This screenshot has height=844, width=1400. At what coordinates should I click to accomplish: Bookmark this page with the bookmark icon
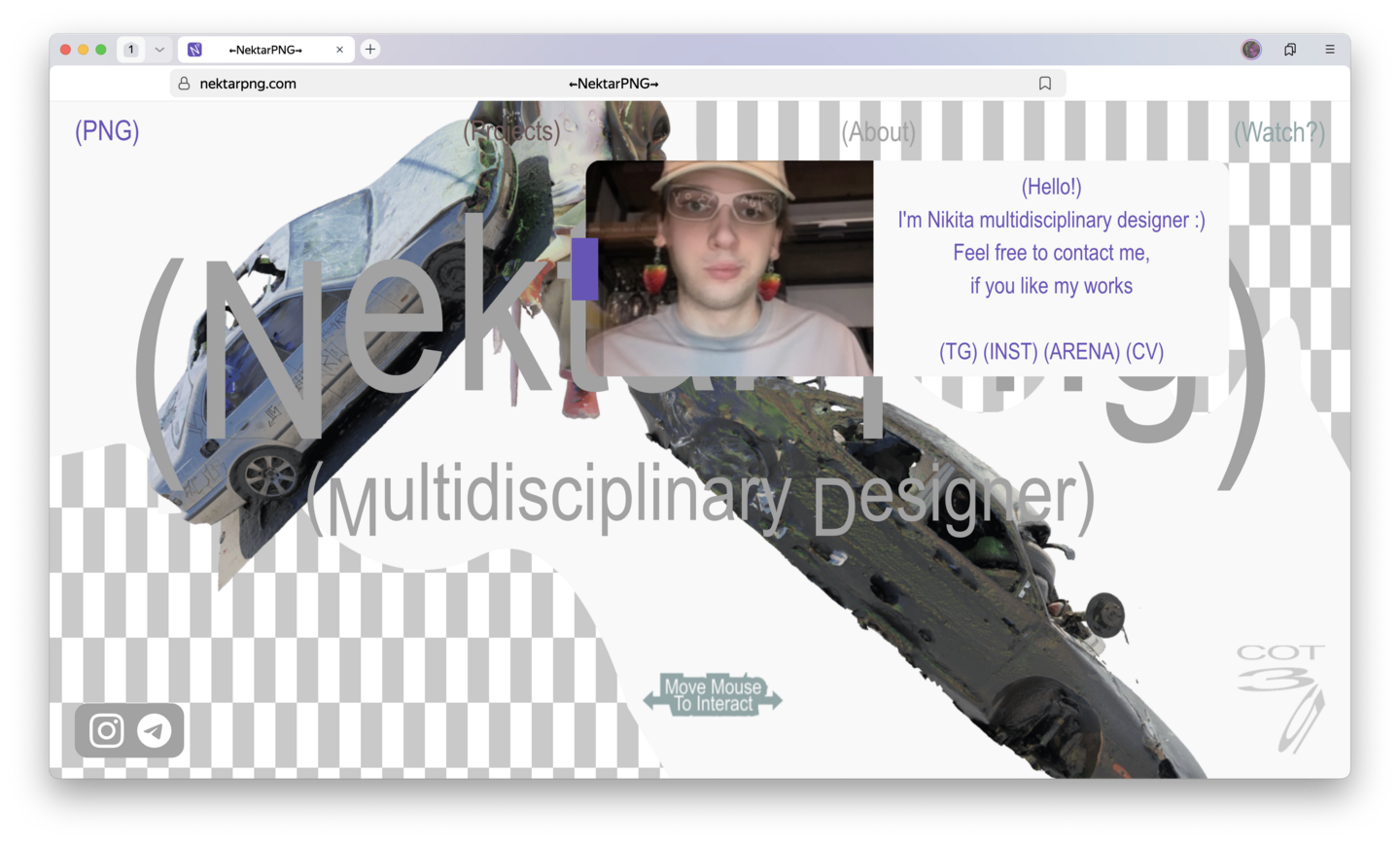[x=1045, y=84]
